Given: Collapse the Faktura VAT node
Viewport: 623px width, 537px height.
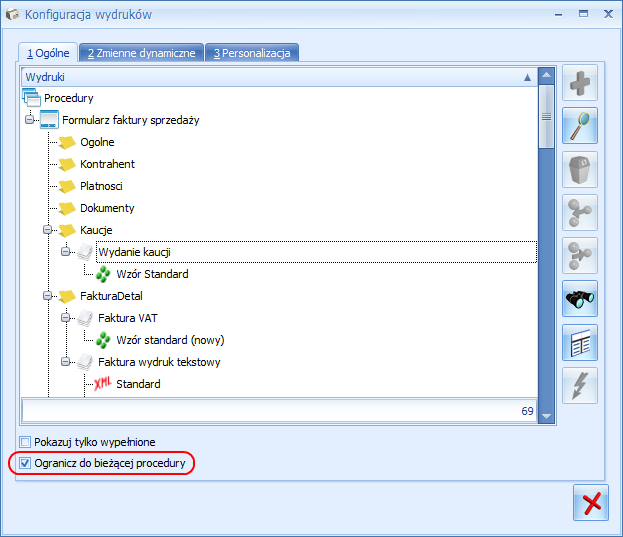Looking at the screenshot, I should coord(66,318).
